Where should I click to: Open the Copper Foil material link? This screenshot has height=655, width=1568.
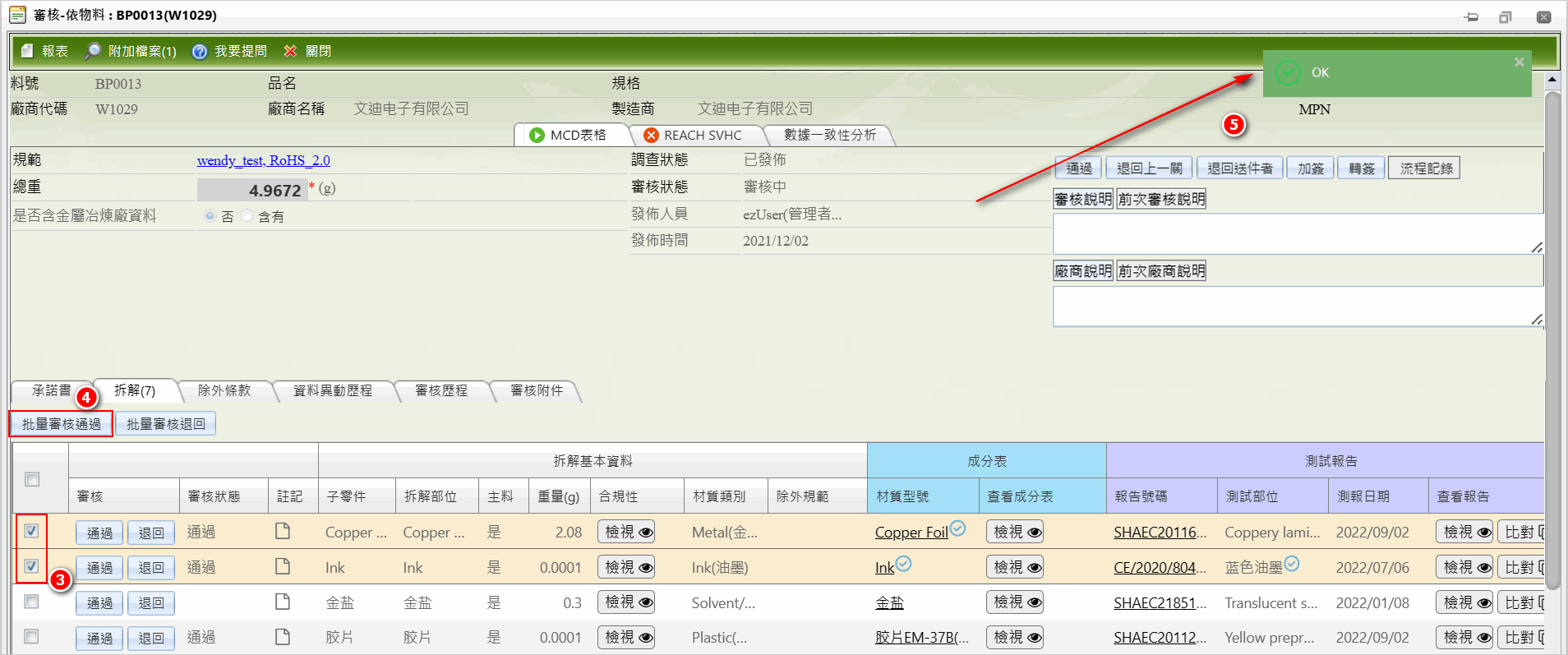[x=911, y=533]
